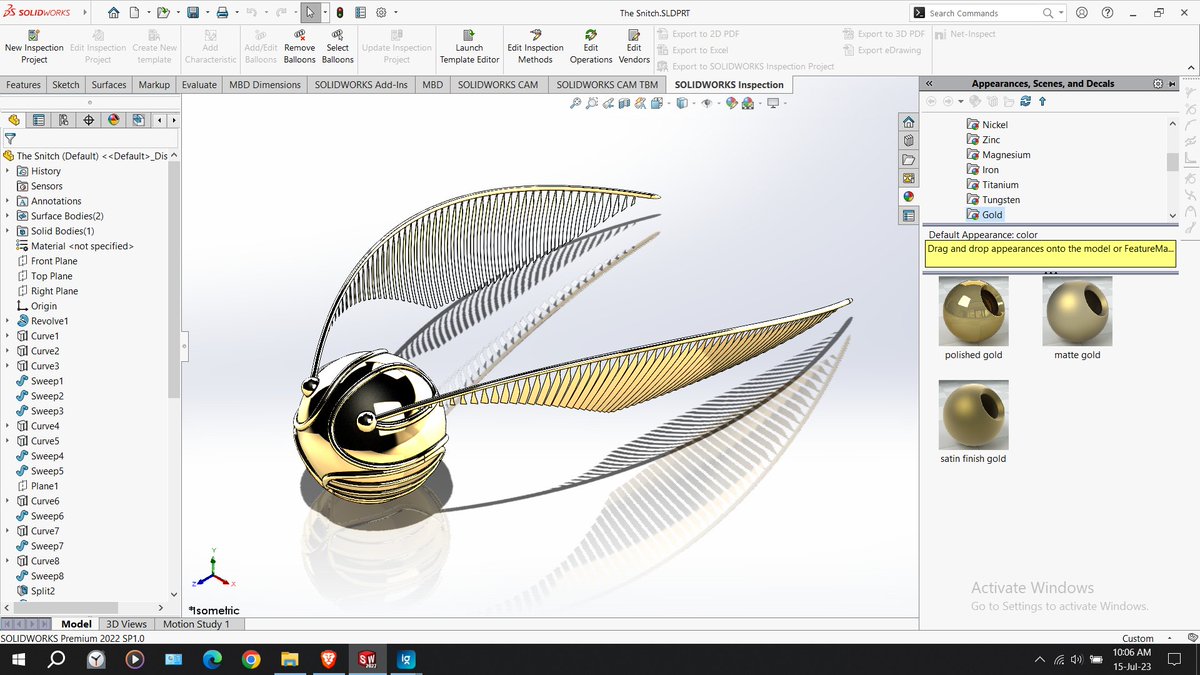The image size is (1200, 675).
Task: Select the polished gold thumbnail
Action: point(973,311)
